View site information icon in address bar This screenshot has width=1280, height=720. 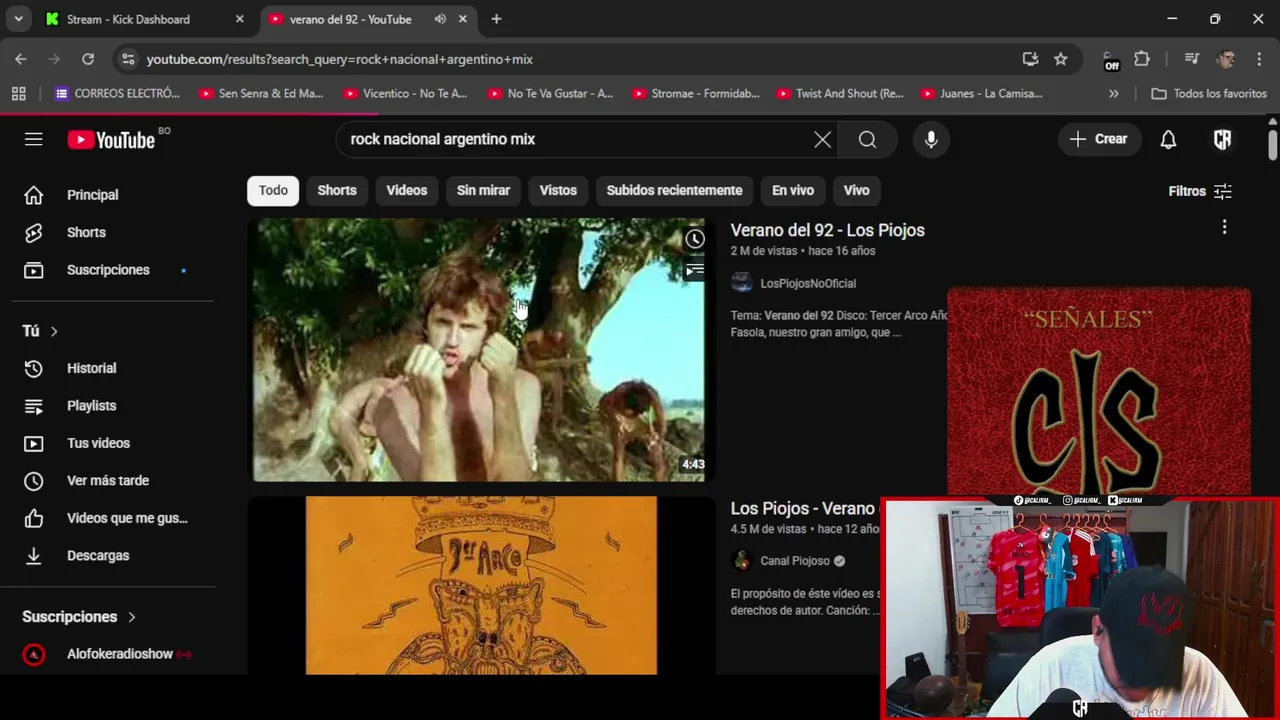point(127,59)
